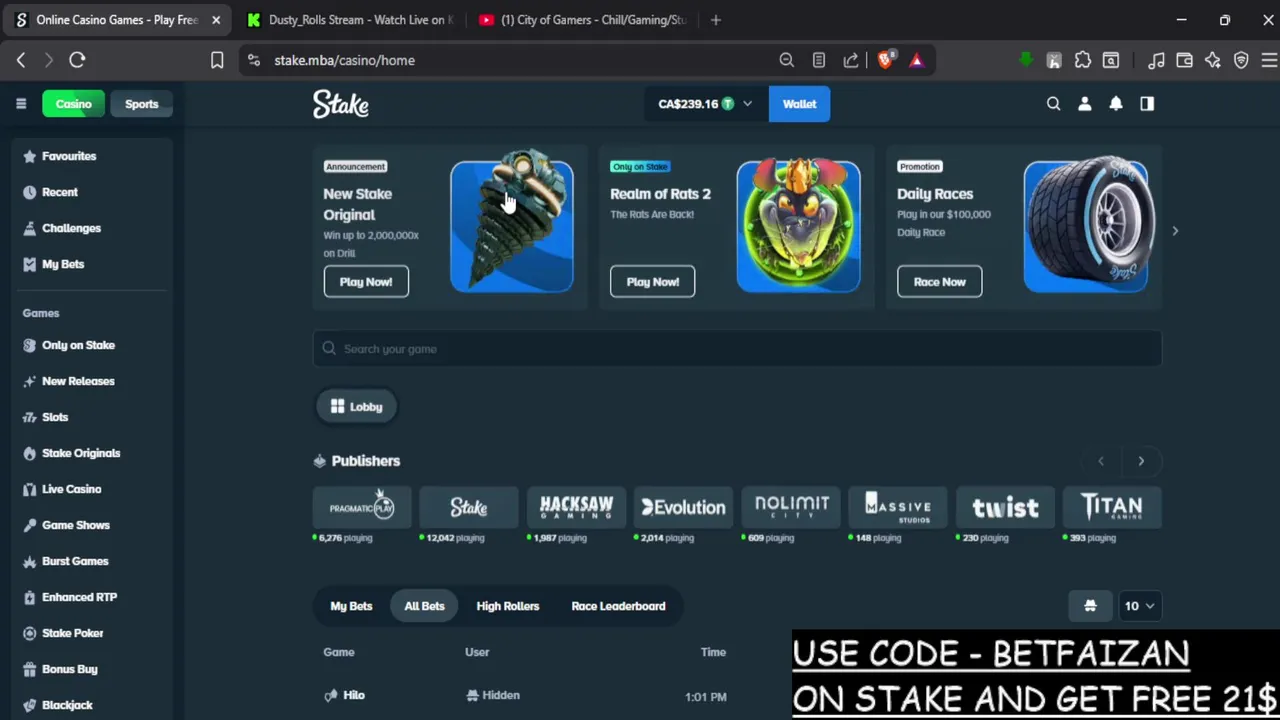Open the browser main menu hamburger
This screenshot has width=1280, height=720.
coord(1269,60)
